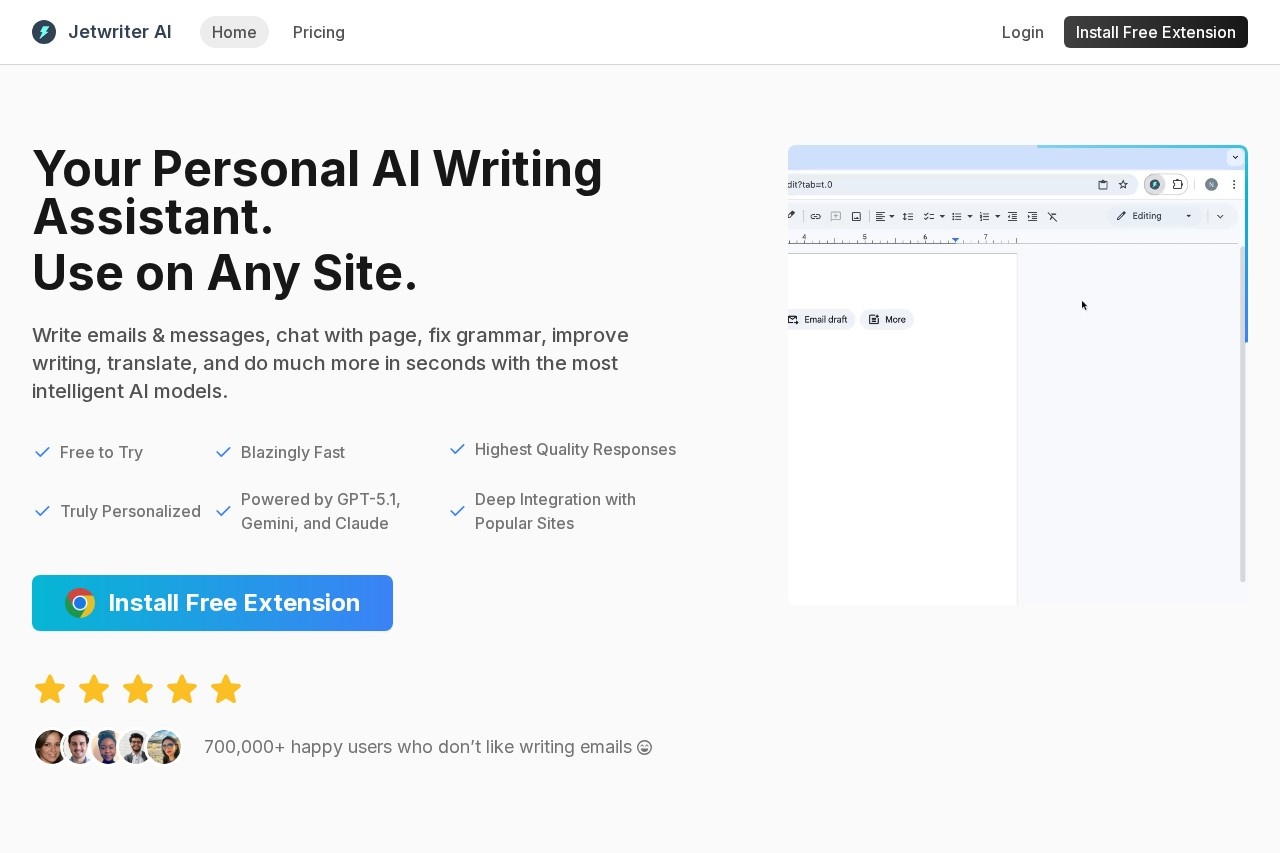Expand the alignment options dropdown
This screenshot has width=1280, height=853.
click(891, 216)
